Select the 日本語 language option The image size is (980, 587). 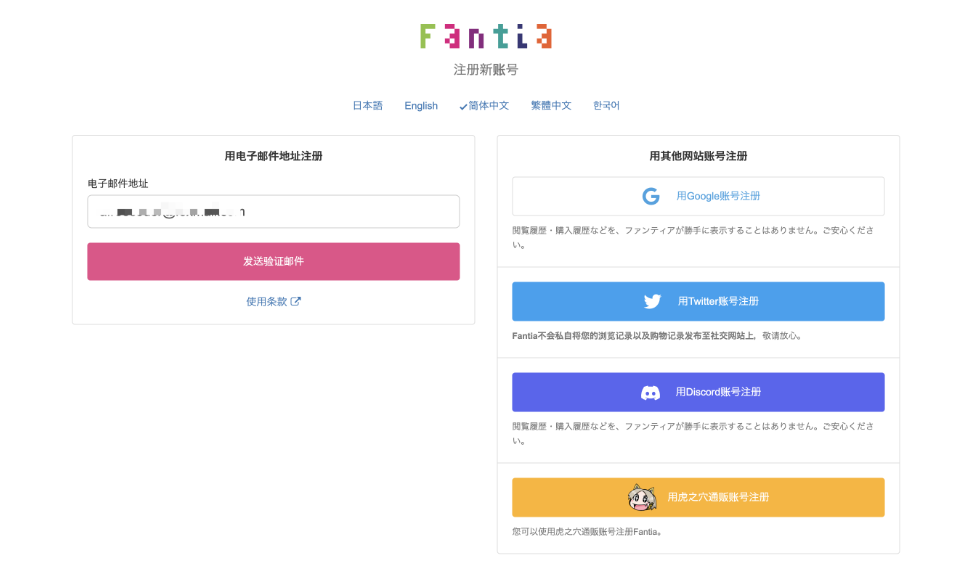point(368,105)
